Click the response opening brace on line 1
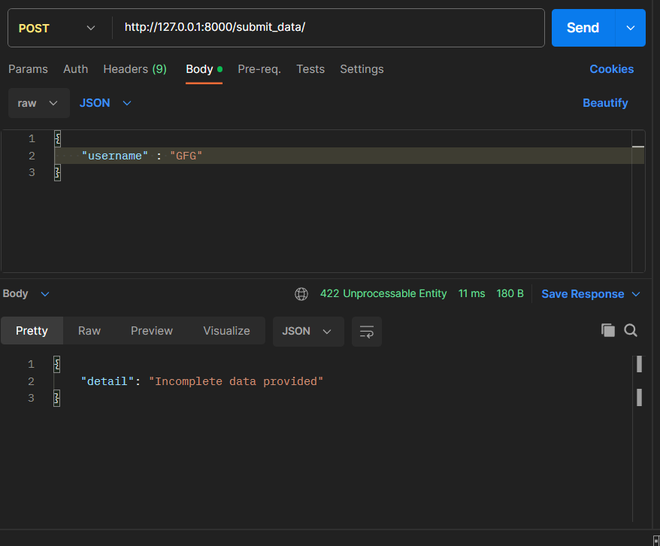 point(57,364)
